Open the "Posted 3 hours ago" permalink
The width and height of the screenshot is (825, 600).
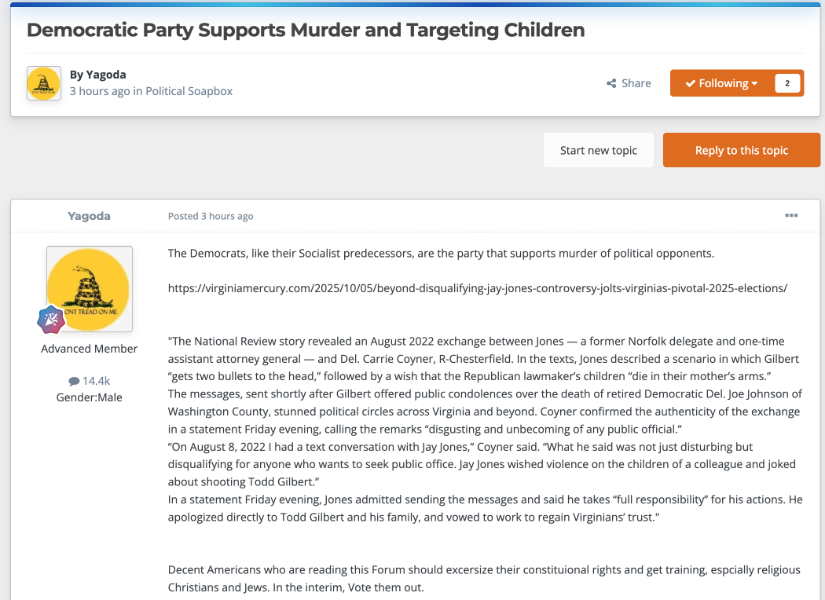point(210,216)
